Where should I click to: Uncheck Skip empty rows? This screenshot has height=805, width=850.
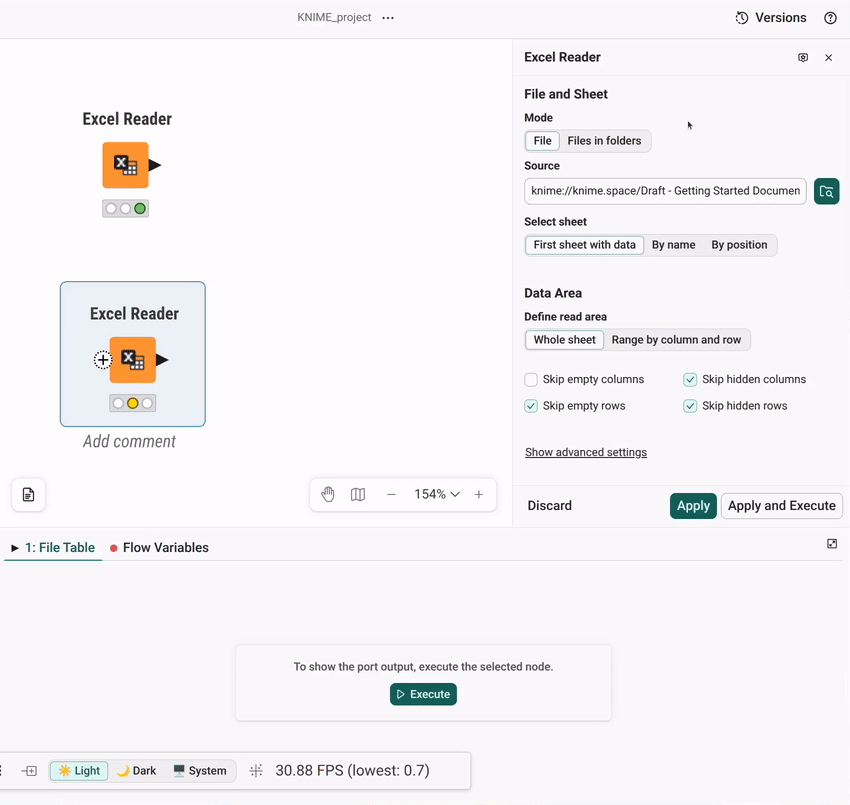(x=531, y=406)
